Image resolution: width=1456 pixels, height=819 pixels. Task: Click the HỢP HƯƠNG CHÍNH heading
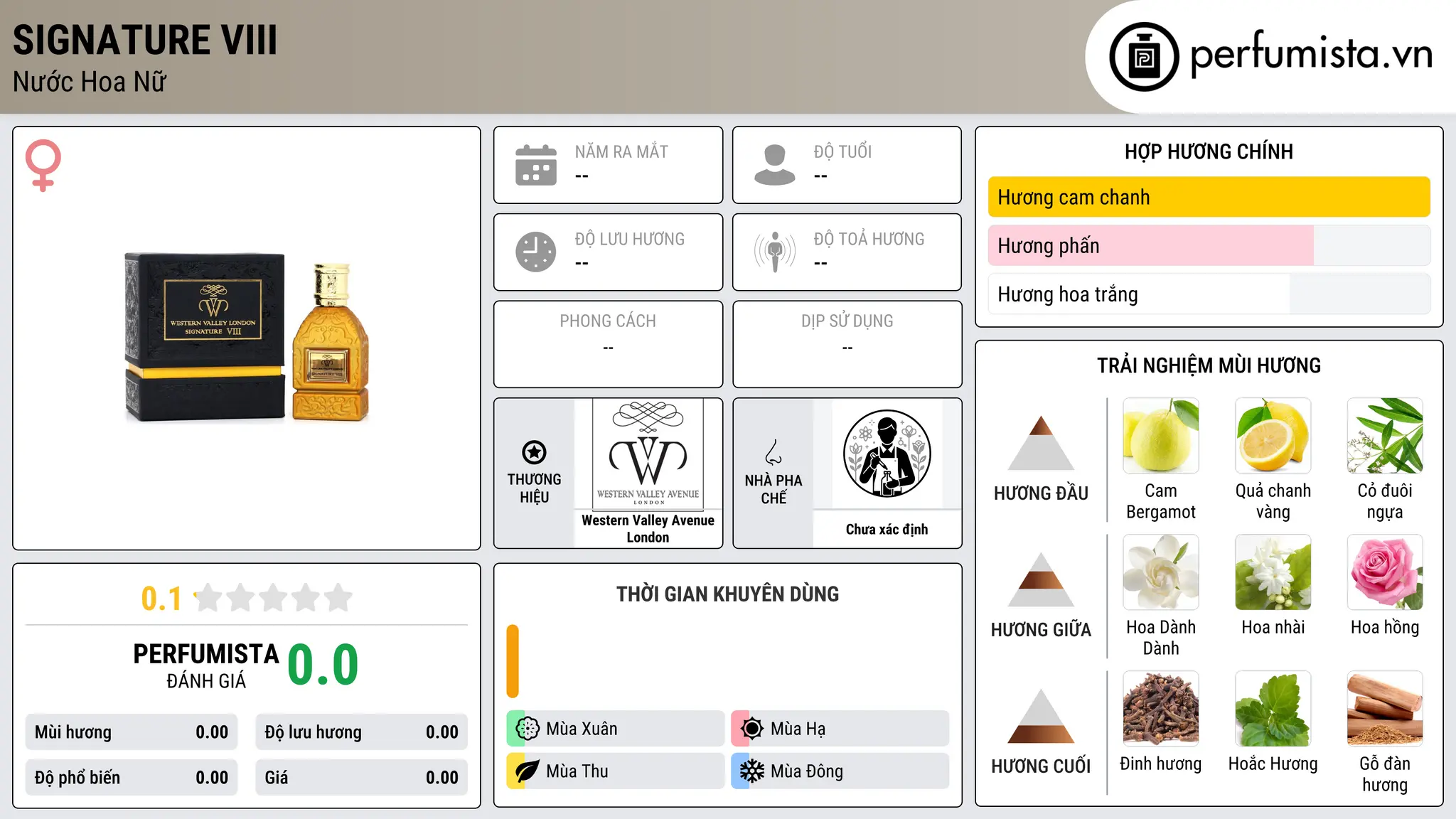pyautogui.click(x=1209, y=151)
